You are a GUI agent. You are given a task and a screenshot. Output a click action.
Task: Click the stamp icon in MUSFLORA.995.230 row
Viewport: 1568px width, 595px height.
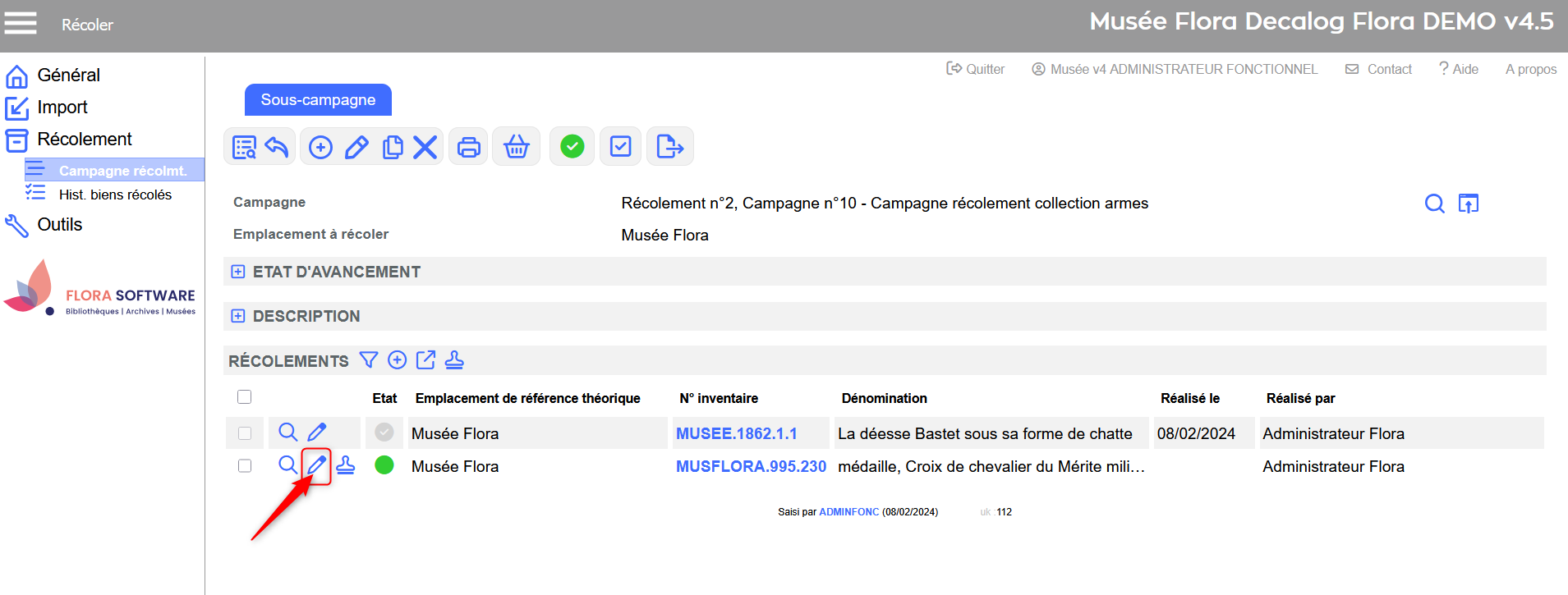(x=346, y=465)
